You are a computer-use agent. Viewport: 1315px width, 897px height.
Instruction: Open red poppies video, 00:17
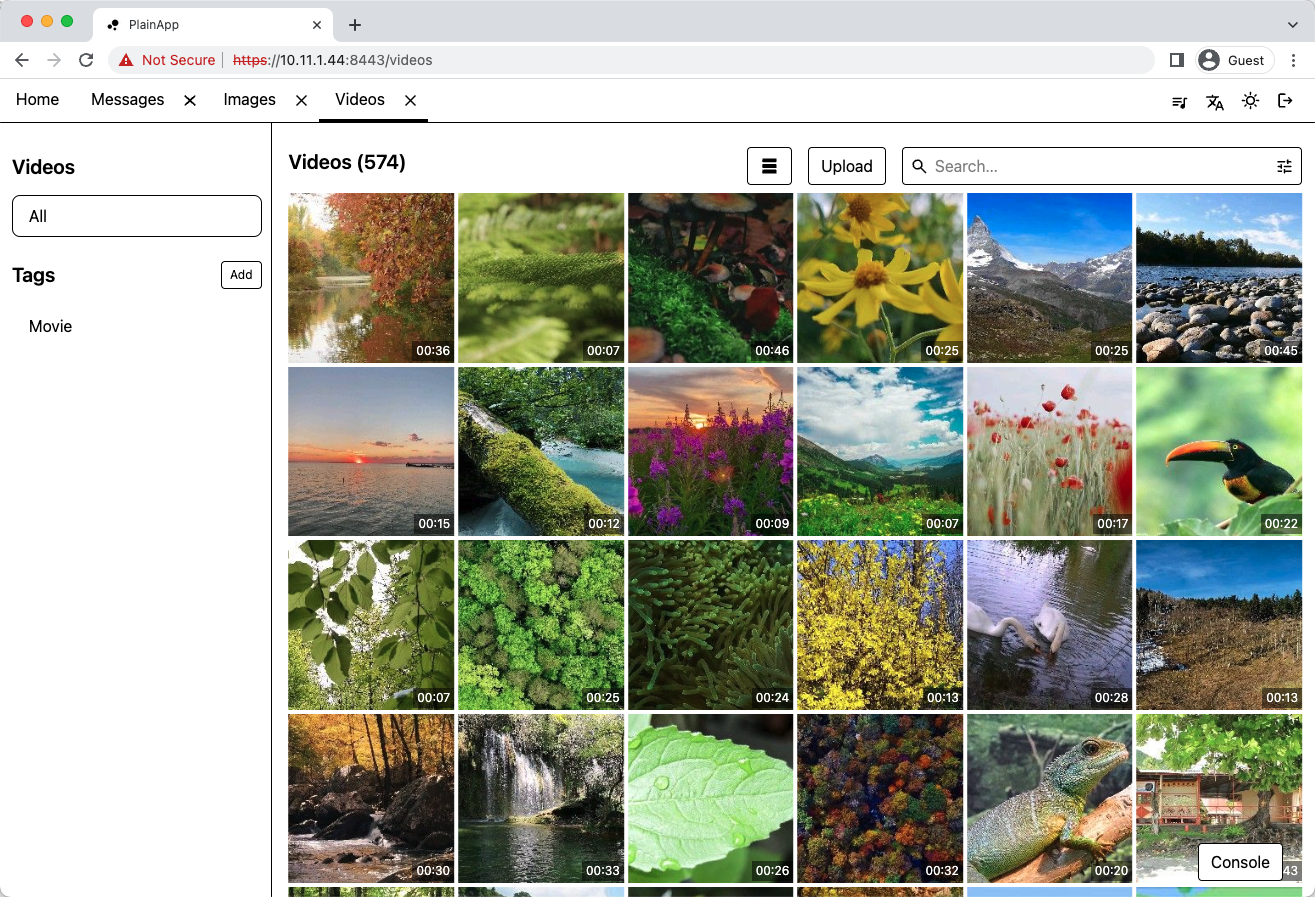pos(1050,451)
